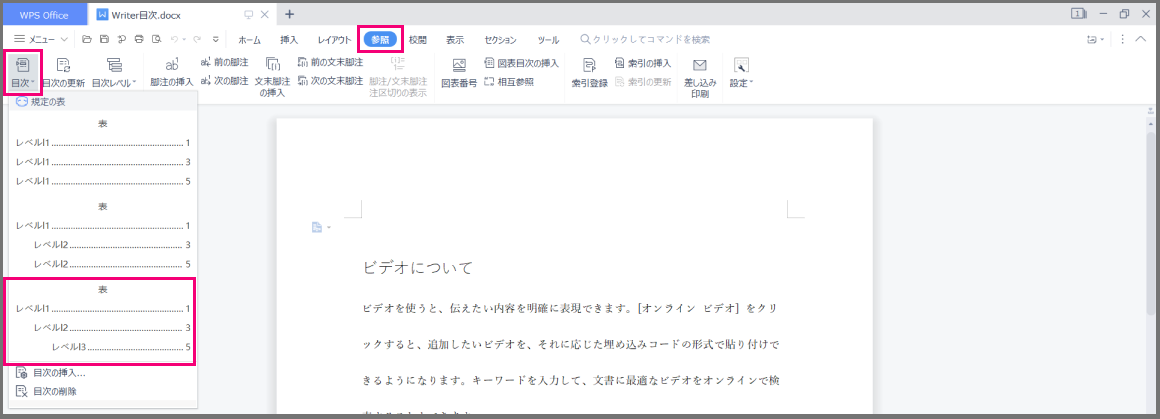Click the undo arrow icon

click(174, 39)
